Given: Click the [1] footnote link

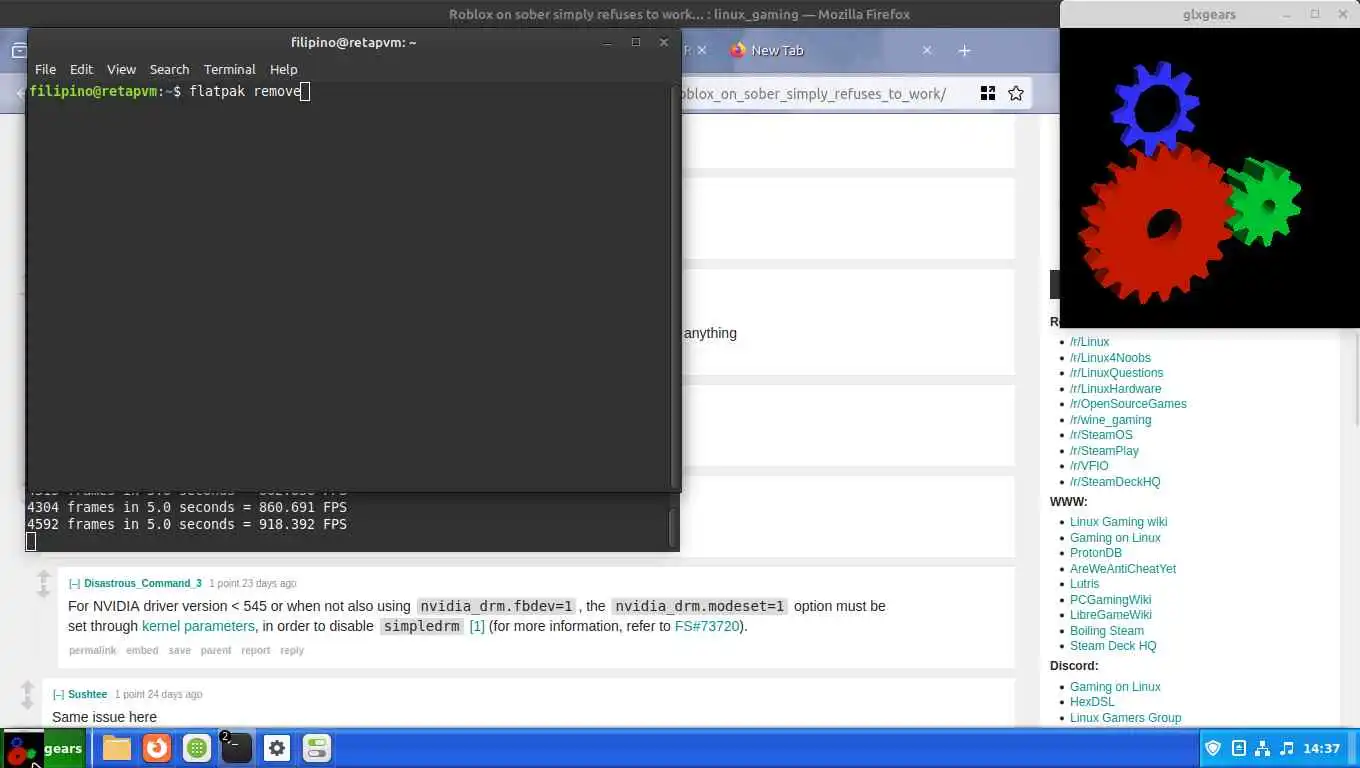Looking at the screenshot, I should (x=477, y=626).
